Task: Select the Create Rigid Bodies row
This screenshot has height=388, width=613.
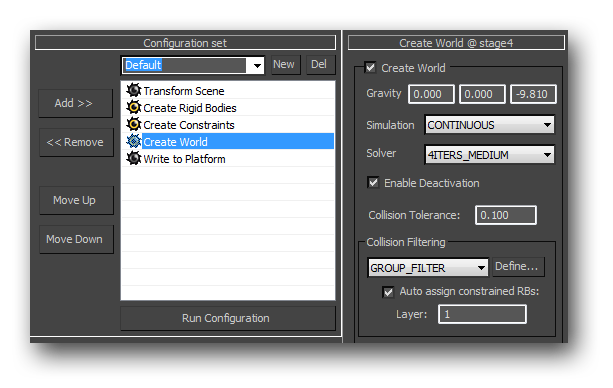Action: tap(228, 108)
